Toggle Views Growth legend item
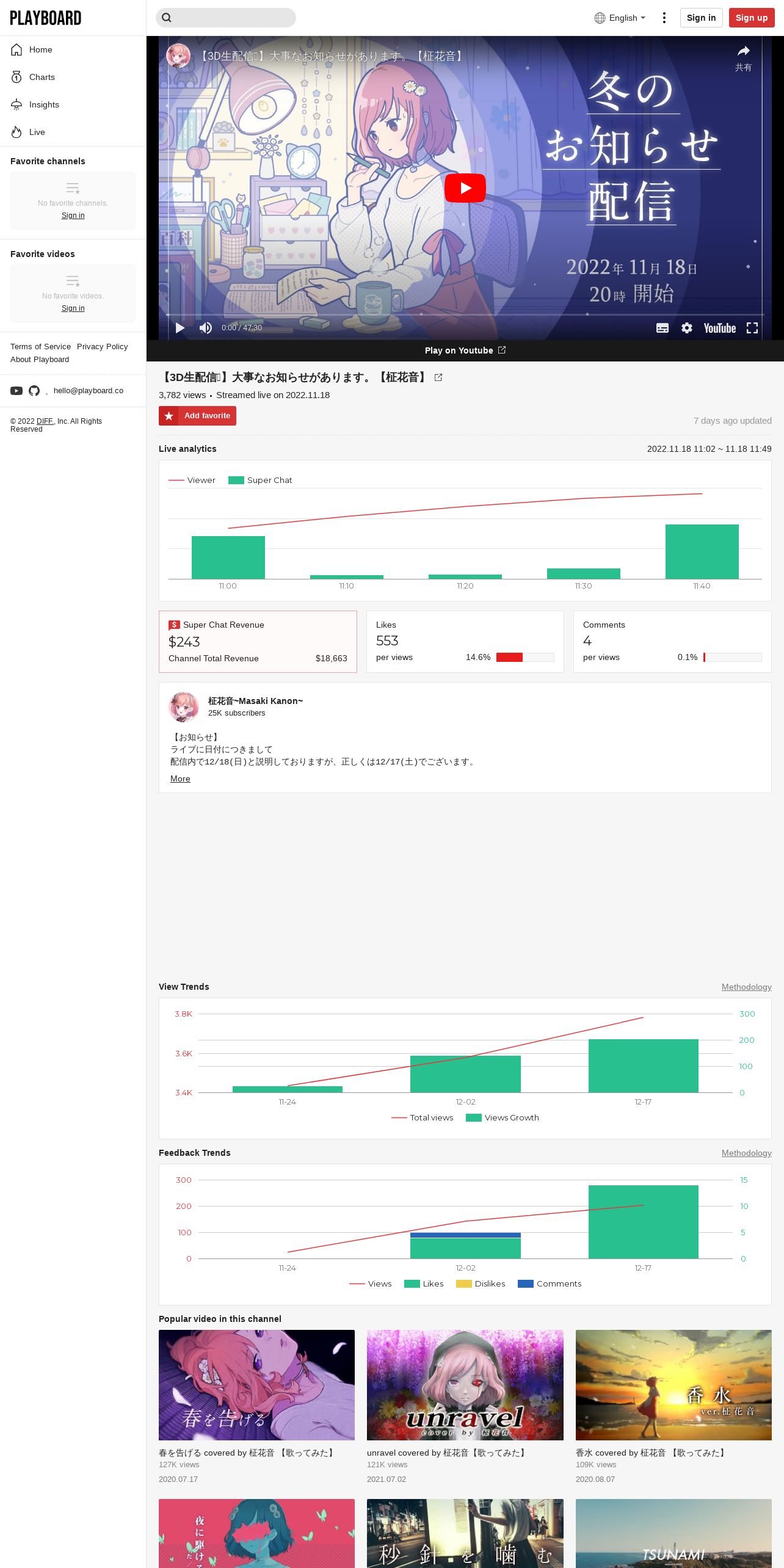The width and height of the screenshot is (784, 1568). pos(503,1117)
